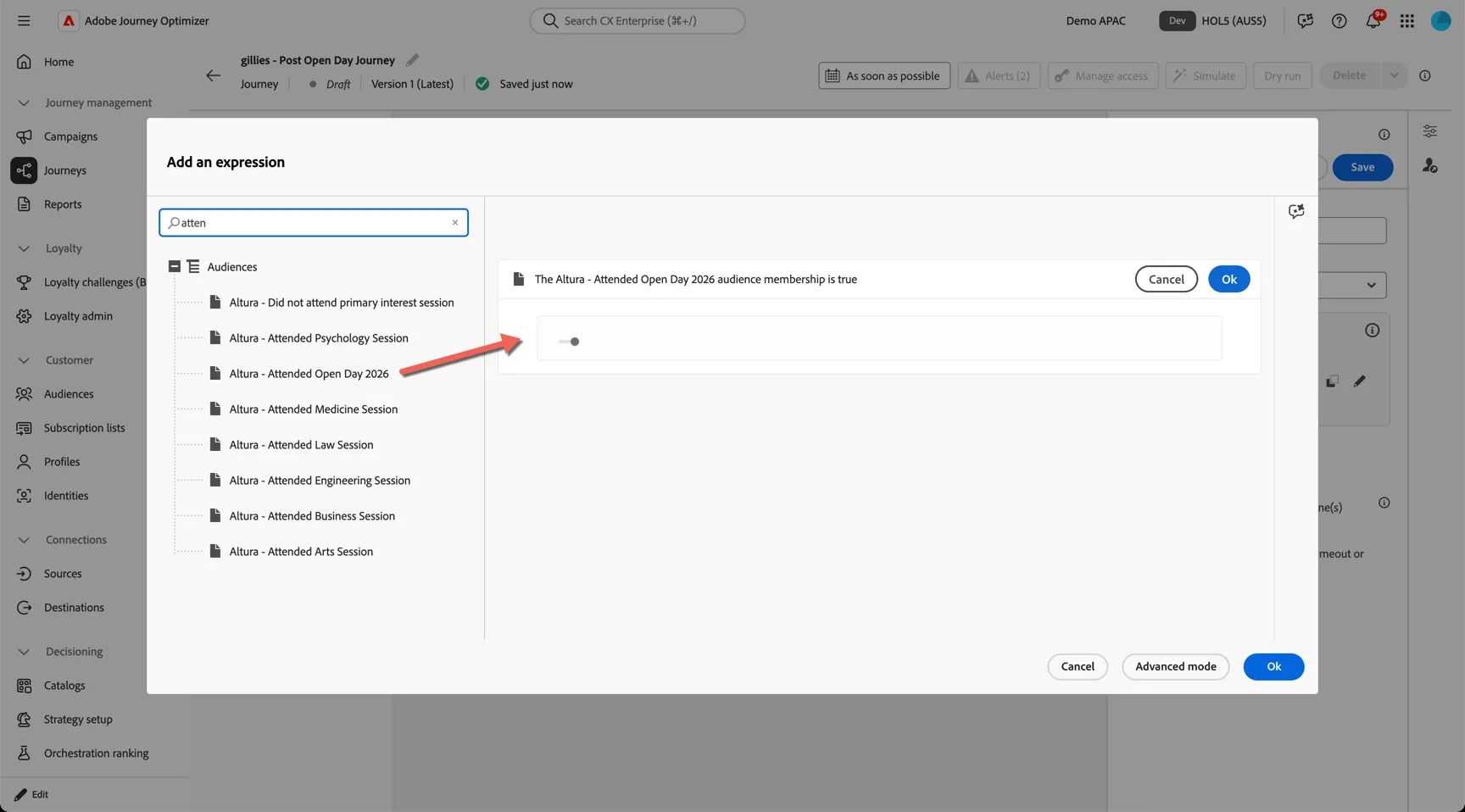Open Journeys in the sidebar
The height and width of the screenshot is (812, 1465).
coord(64,170)
